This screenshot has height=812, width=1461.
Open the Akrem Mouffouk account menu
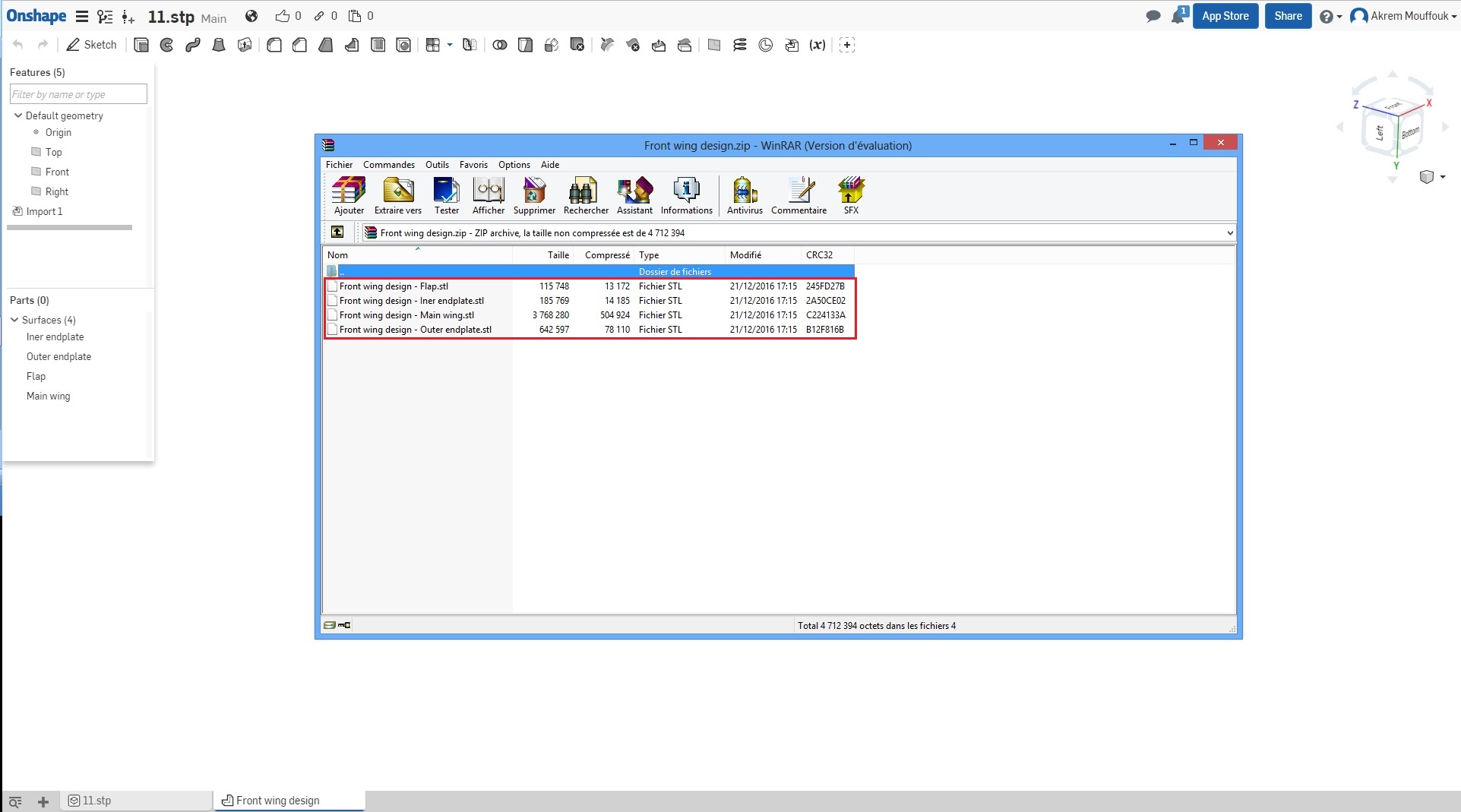coord(1404,16)
